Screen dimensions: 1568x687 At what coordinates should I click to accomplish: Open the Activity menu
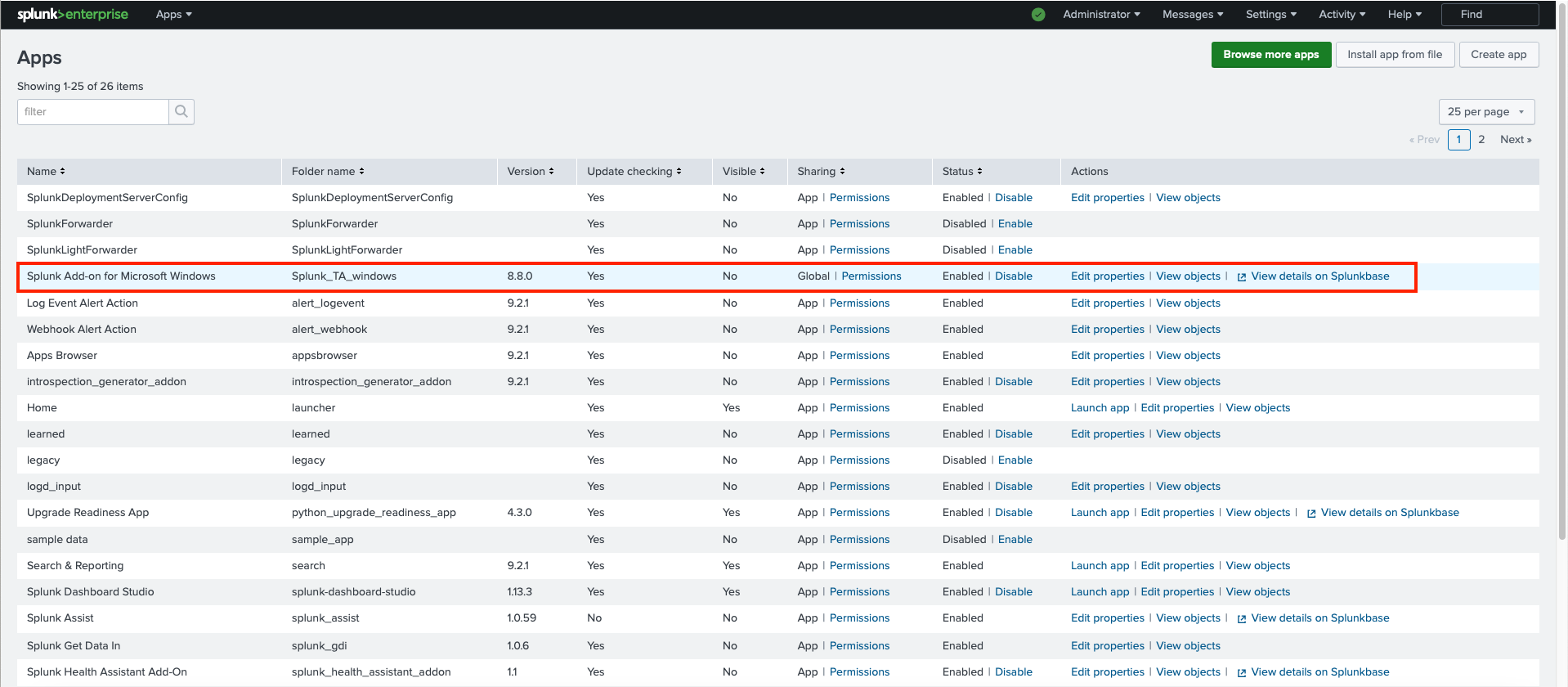(x=1342, y=14)
